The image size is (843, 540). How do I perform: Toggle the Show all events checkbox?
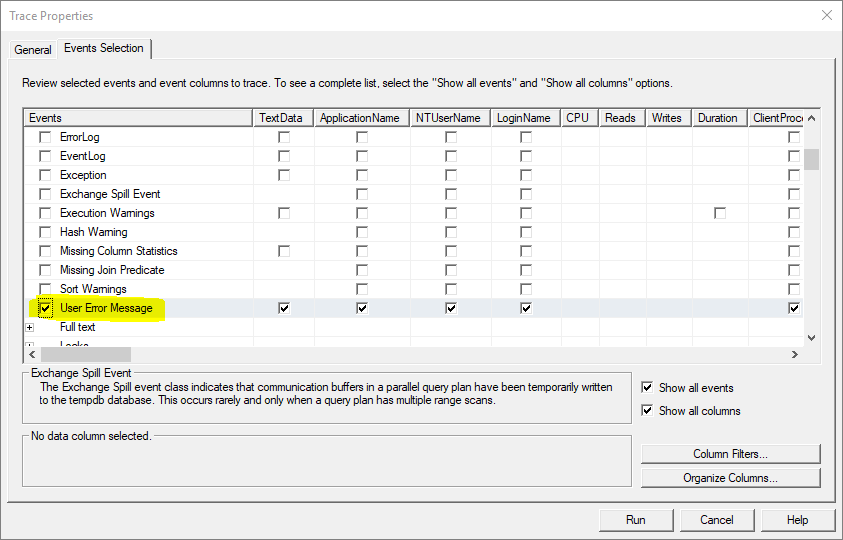tap(647, 388)
